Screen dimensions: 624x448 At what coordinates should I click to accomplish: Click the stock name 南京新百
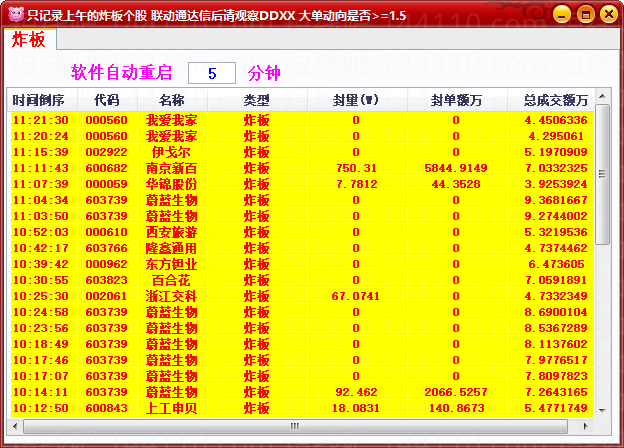pyautogui.click(x=172, y=168)
